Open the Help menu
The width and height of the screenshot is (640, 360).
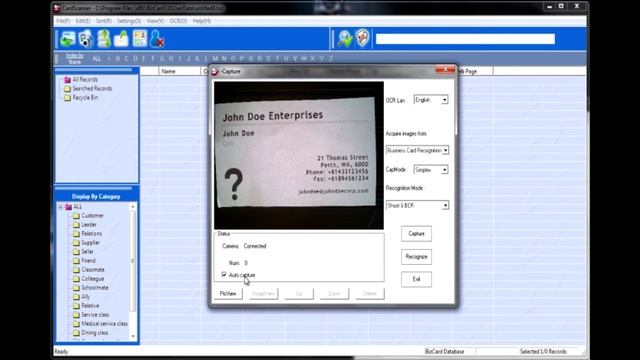[x=202, y=21]
